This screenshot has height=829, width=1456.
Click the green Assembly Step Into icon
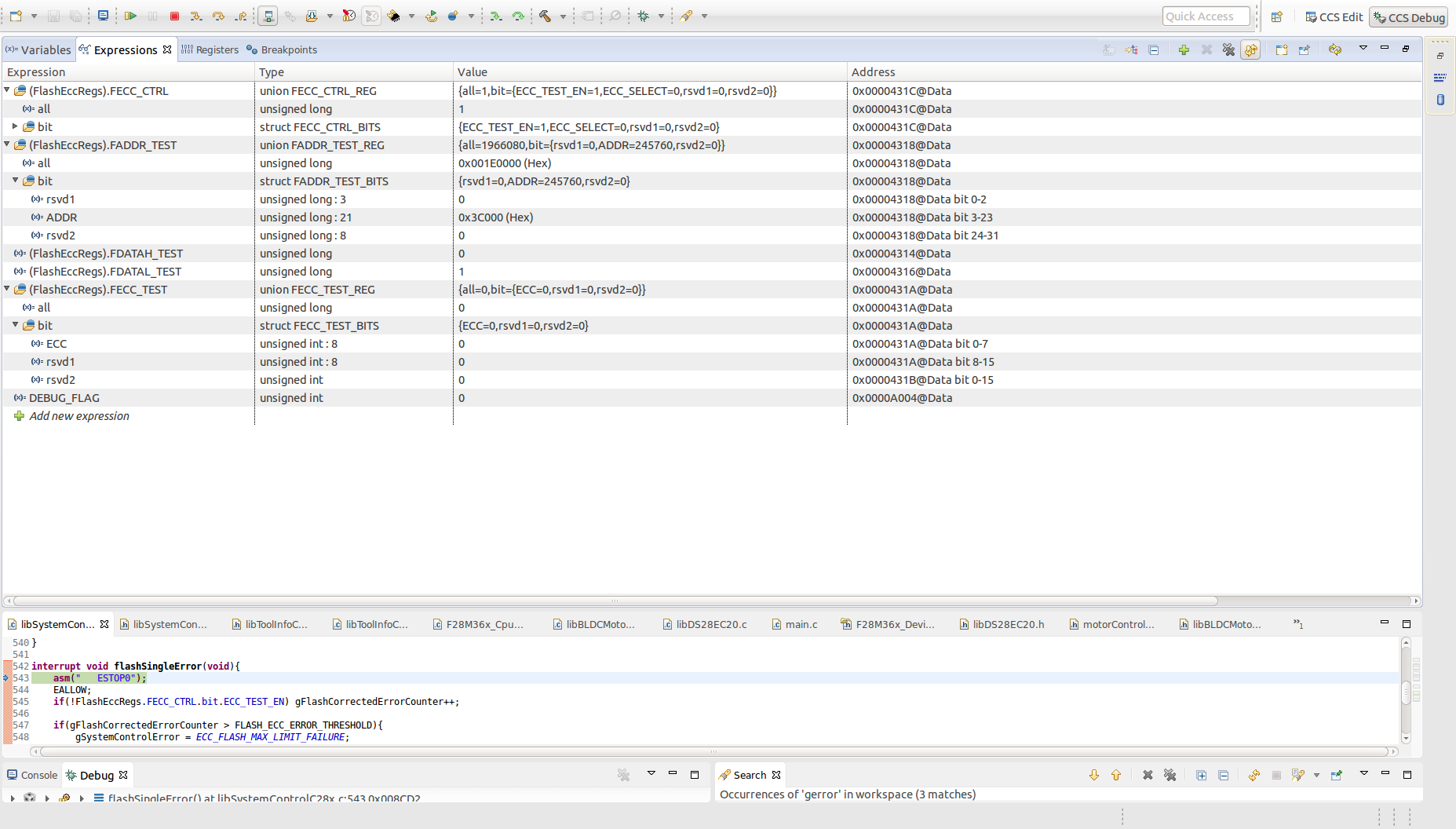coord(496,16)
